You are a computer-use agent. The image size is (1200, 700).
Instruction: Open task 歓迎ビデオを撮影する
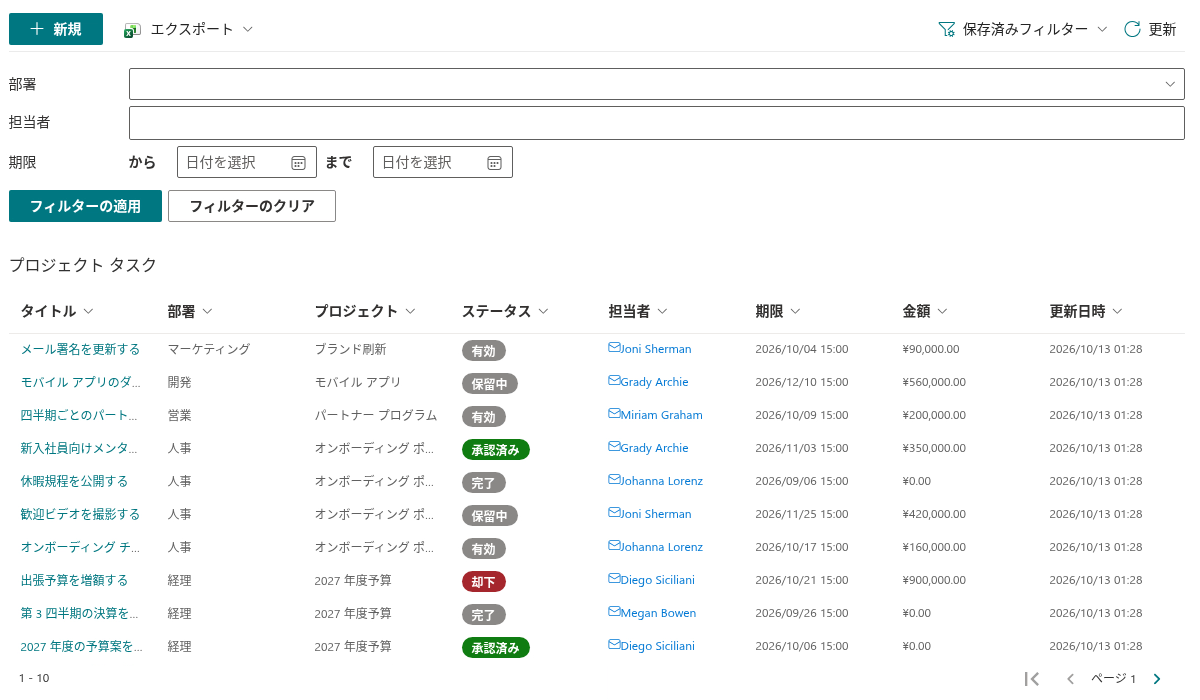[x=80, y=514]
